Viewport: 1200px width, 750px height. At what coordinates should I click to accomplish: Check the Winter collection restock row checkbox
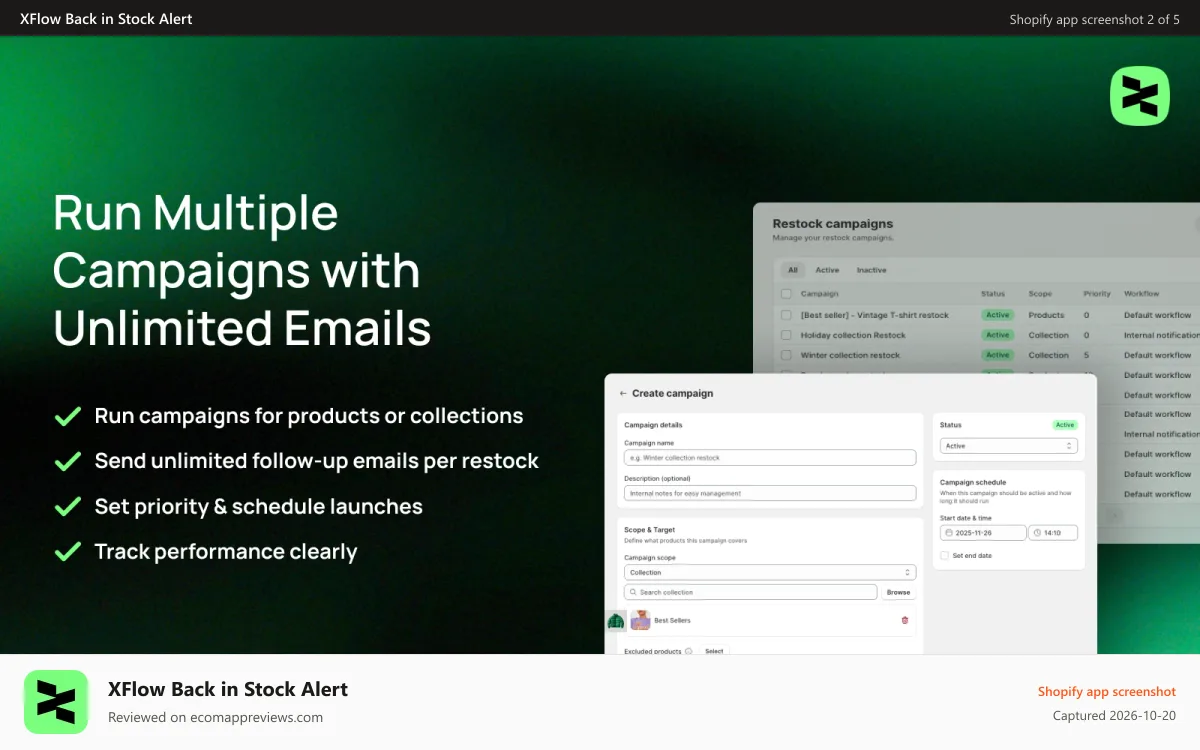click(x=786, y=355)
